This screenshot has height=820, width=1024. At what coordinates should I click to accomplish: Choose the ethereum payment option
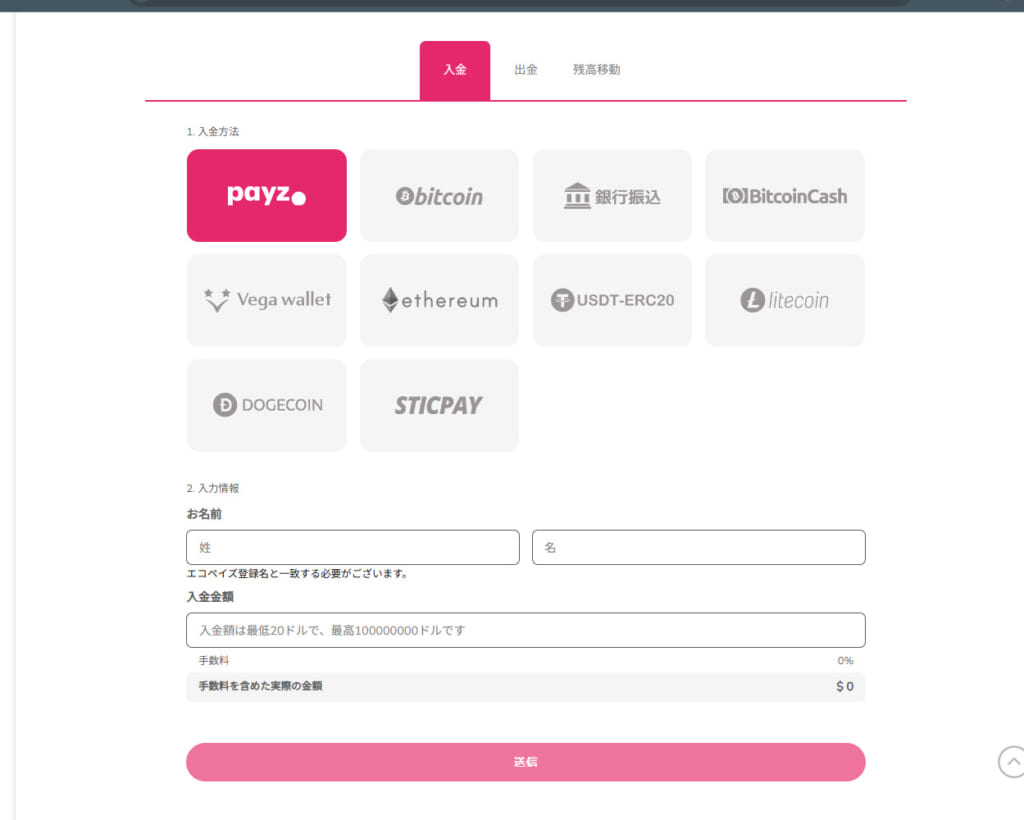(x=440, y=300)
